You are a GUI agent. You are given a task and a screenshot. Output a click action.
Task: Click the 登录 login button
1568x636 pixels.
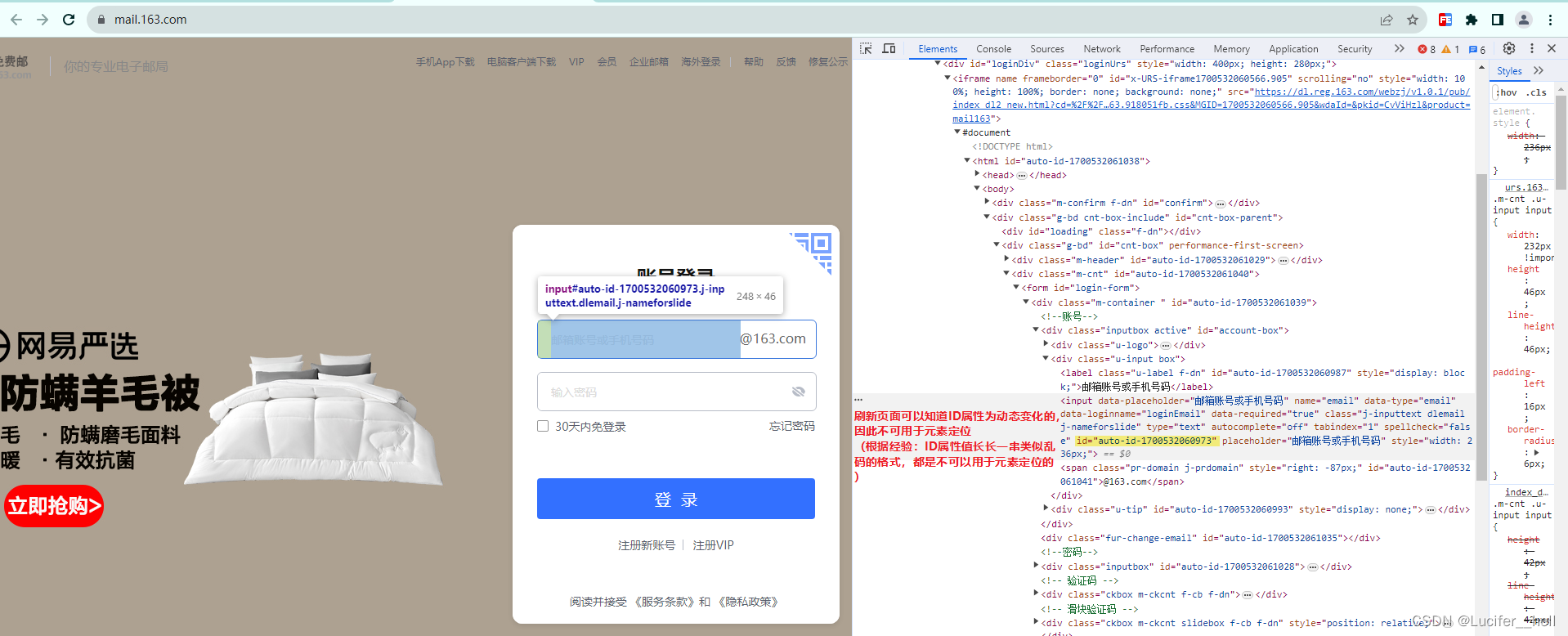coord(676,499)
